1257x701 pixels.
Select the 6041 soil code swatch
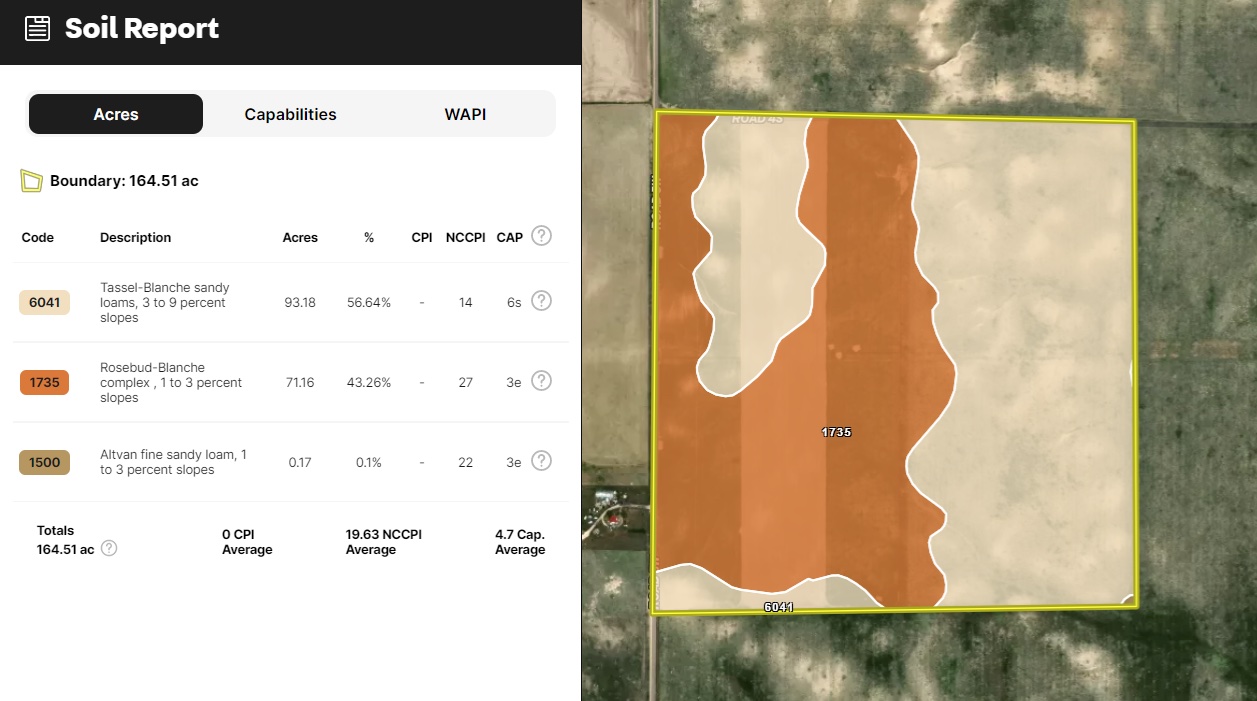click(x=44, y=302)
